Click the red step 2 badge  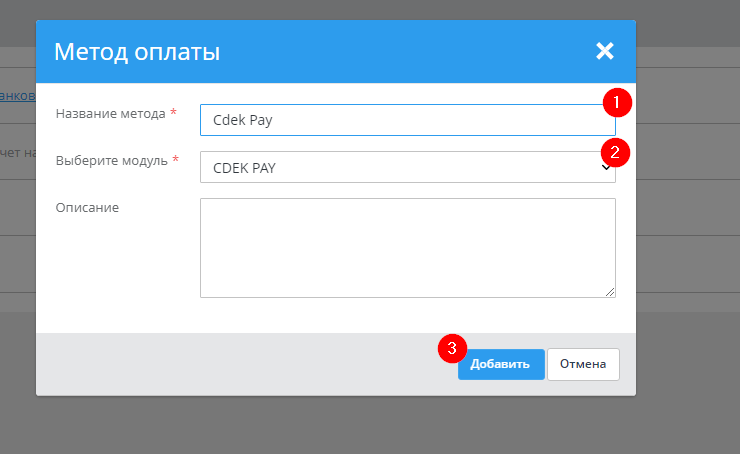616,152
